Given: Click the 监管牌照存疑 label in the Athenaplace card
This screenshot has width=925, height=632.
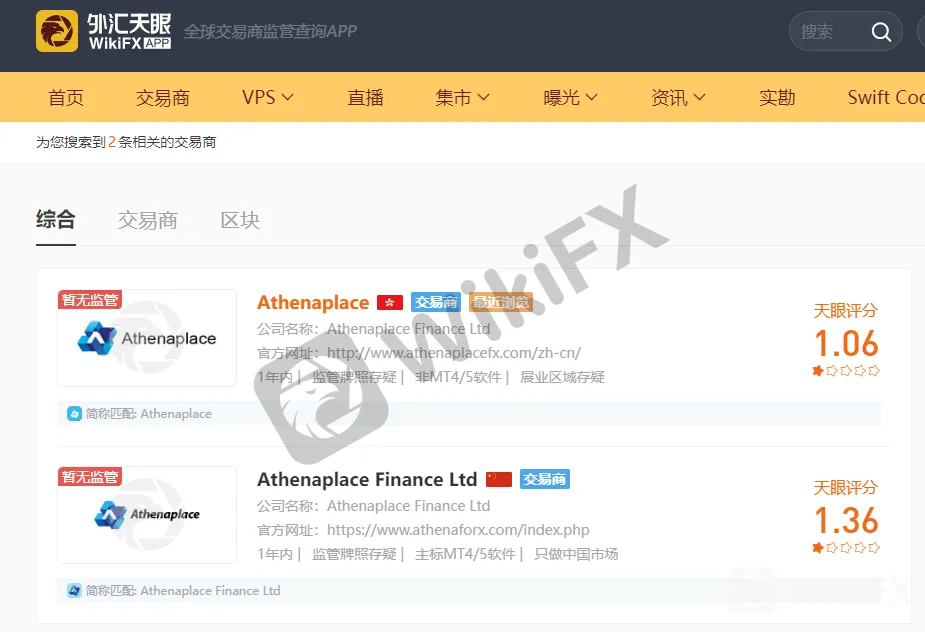Looking at the screenshot, I should coord(354,377).
